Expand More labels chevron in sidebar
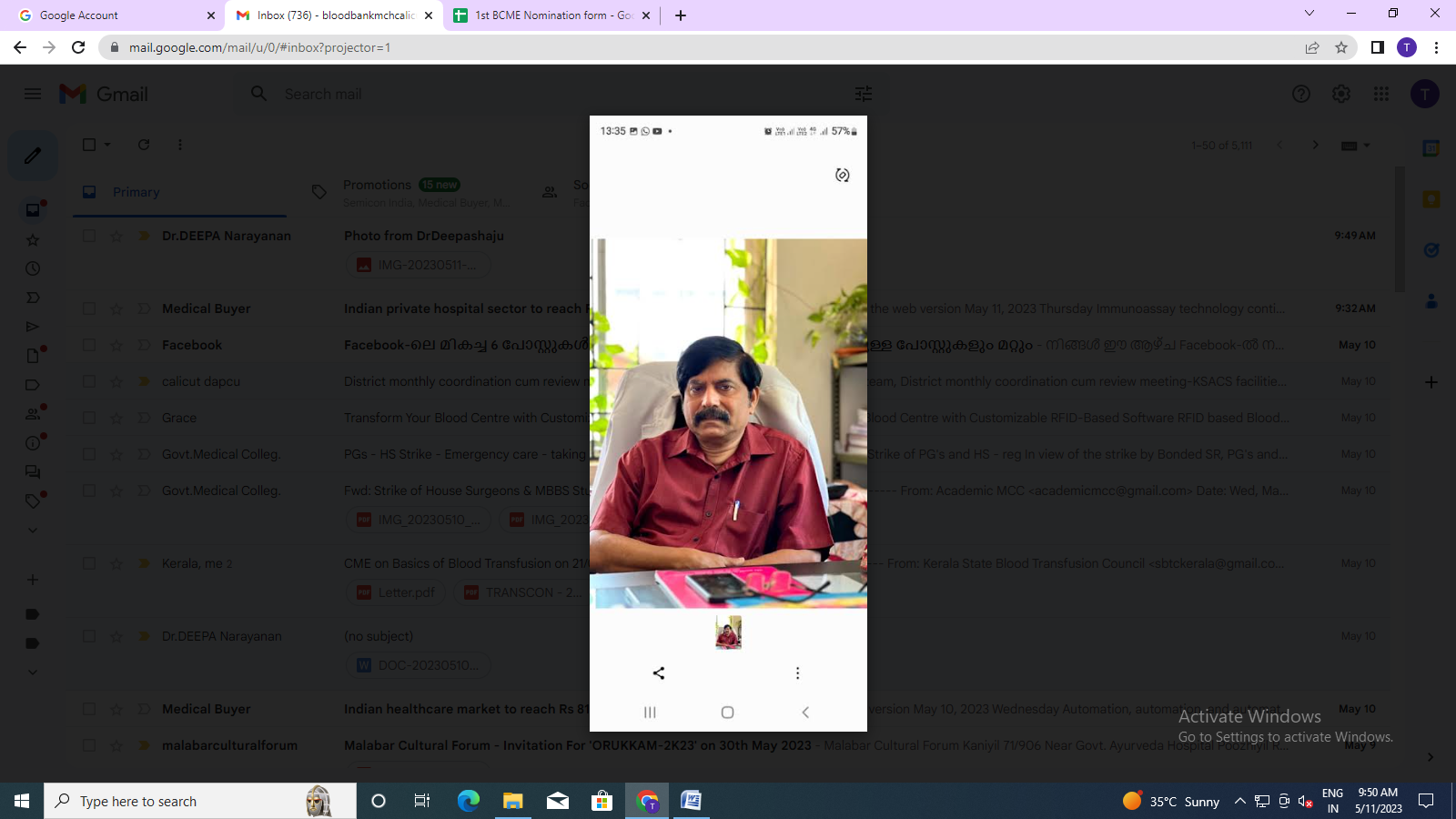This screenshot has width=1456, height=819. tap(33, 530)
